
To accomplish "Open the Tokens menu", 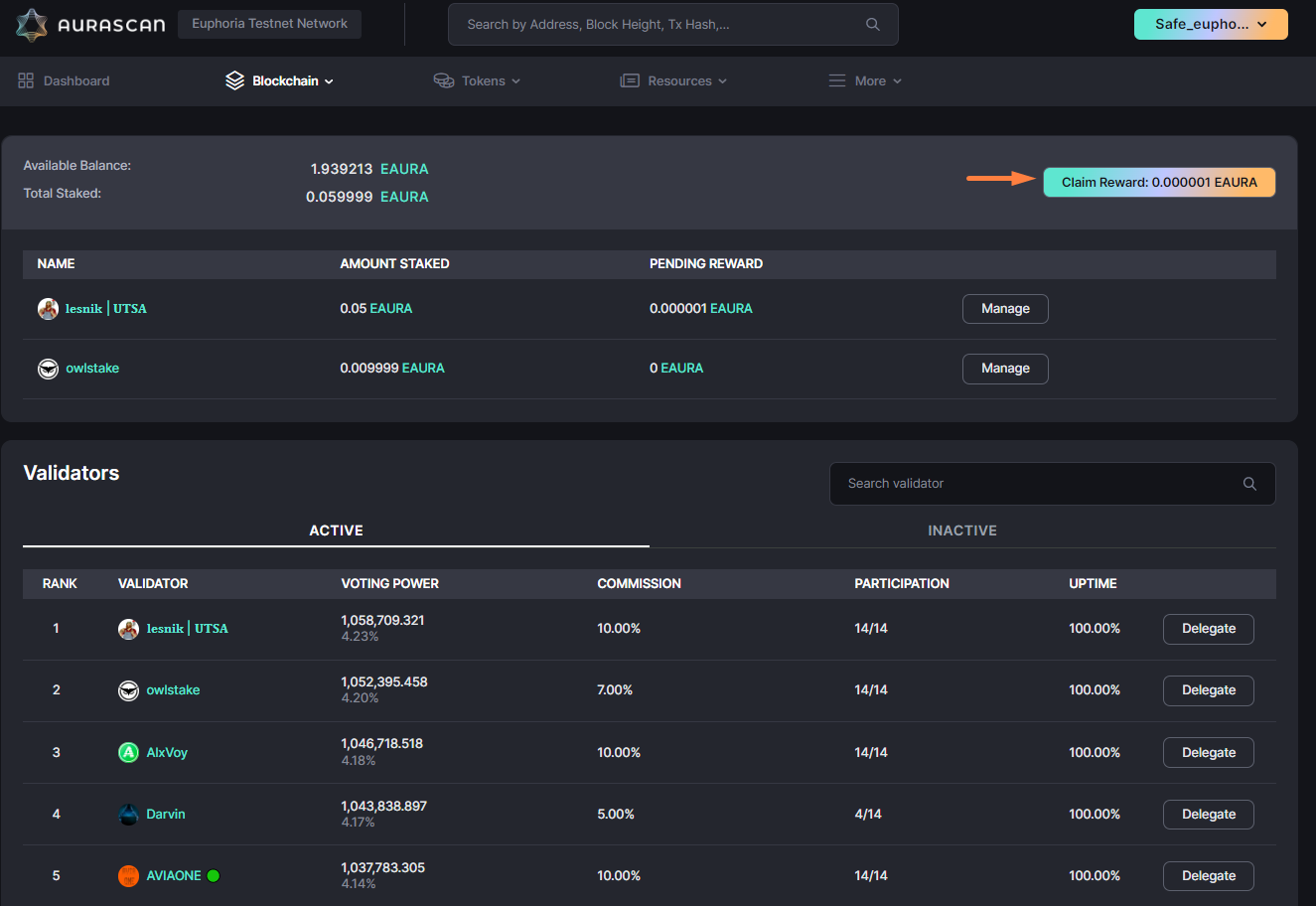I will [x=477, y=80].
